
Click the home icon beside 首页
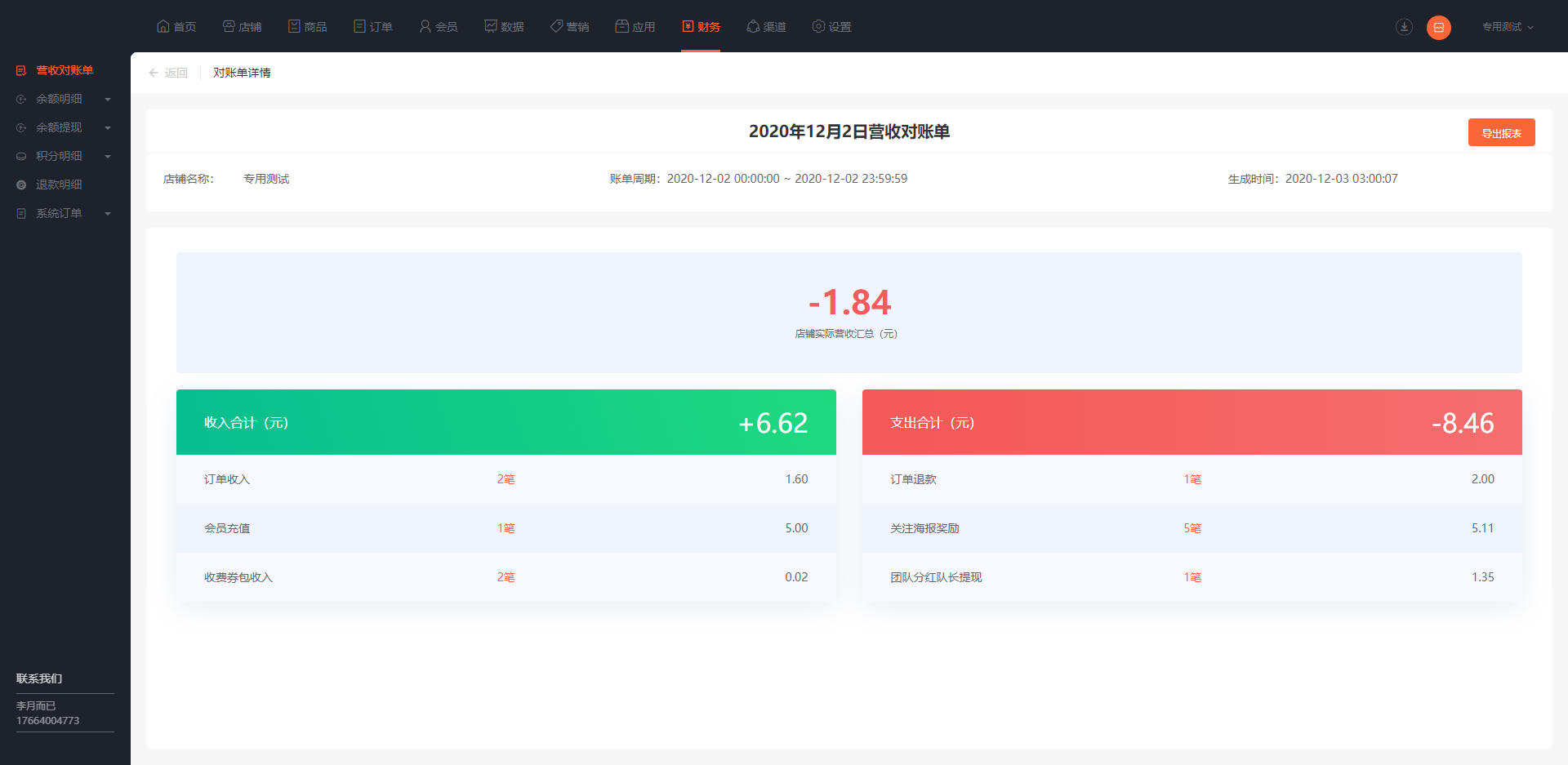pyautogui.click(x=163, y=26)
